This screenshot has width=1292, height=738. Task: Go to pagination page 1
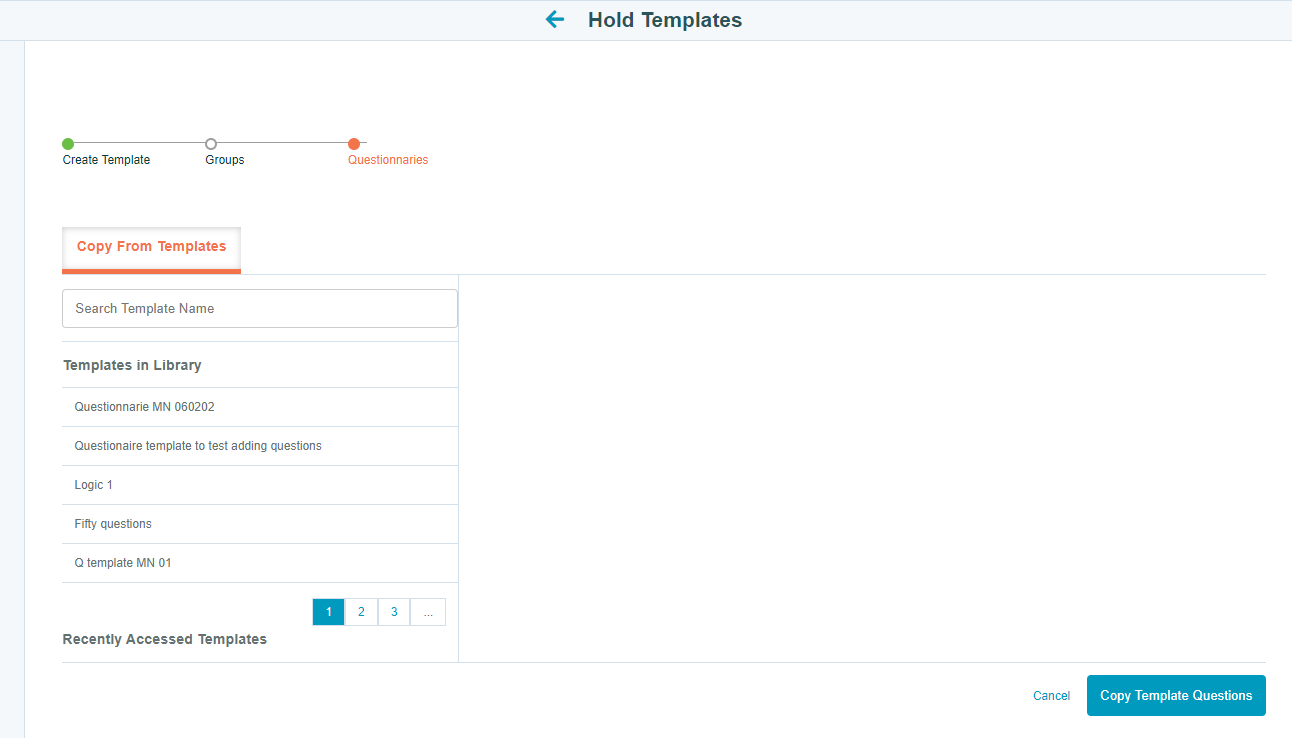point(329,612)
